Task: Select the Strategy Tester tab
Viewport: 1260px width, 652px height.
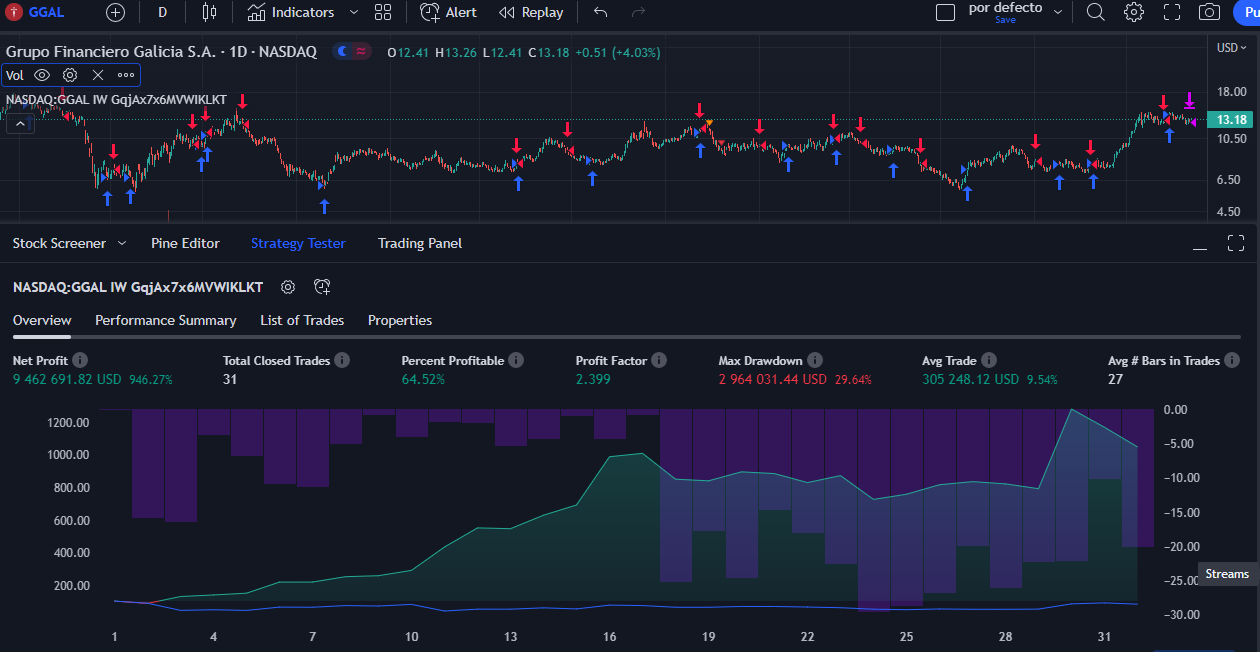Action: tap(298, 243)
